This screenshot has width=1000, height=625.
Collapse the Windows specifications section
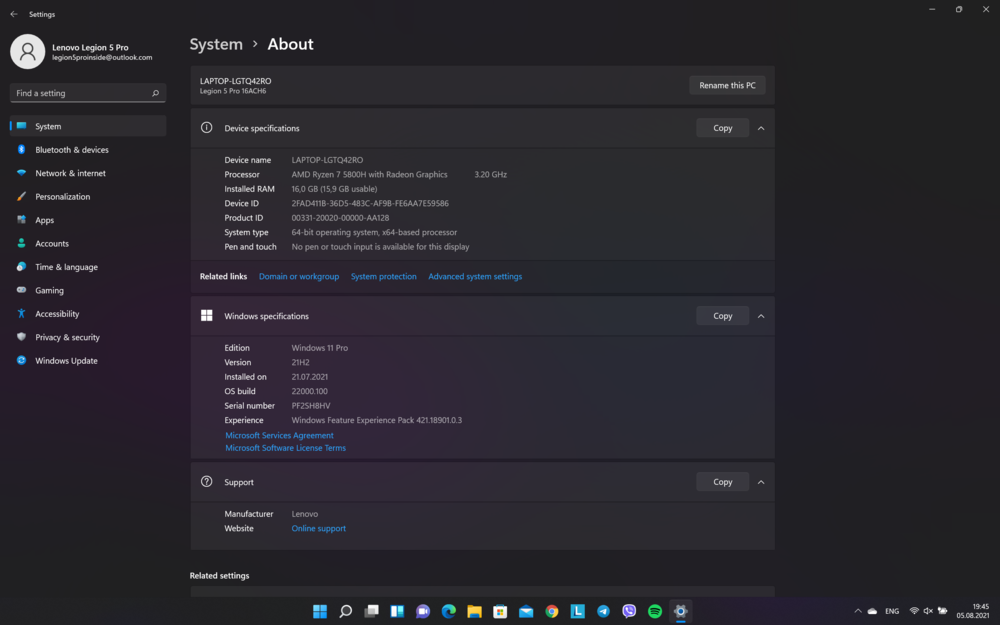[761, 316]
